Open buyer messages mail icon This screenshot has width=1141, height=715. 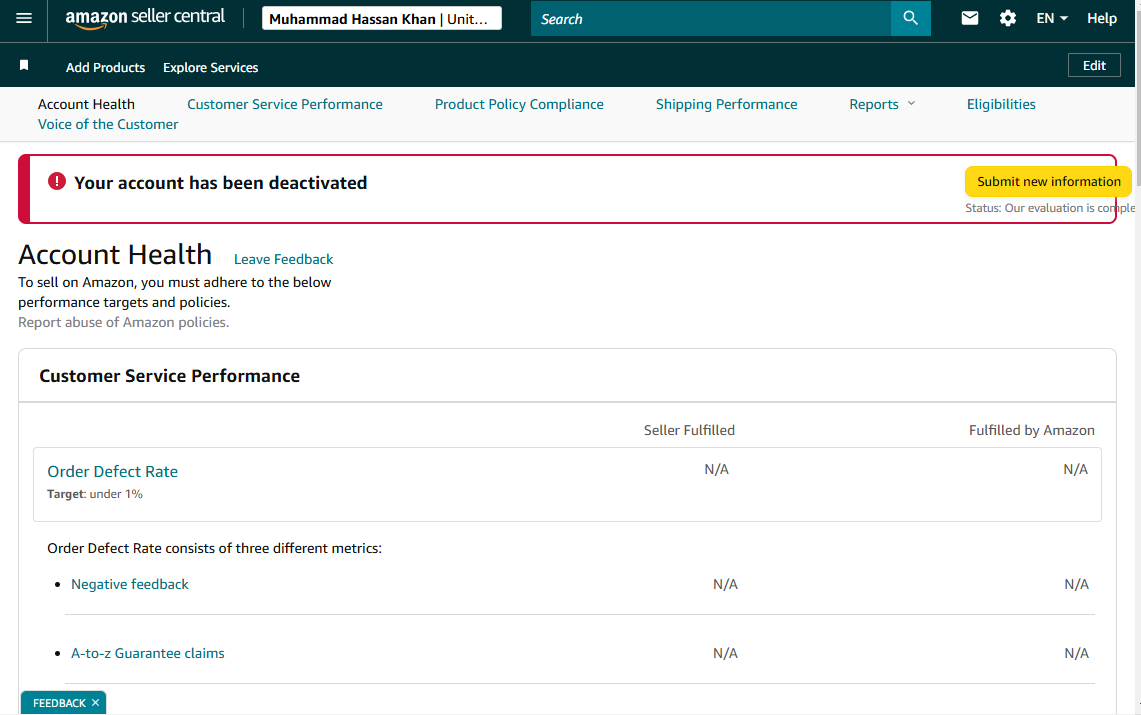pos(969,18)
